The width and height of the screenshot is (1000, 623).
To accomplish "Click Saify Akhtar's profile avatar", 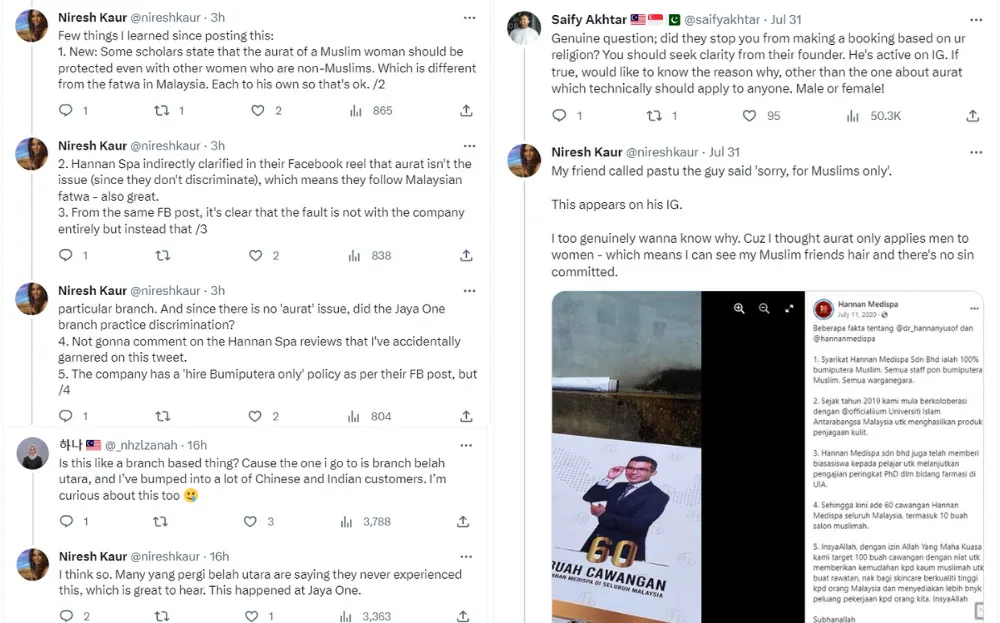I will (x=525, y=26).
